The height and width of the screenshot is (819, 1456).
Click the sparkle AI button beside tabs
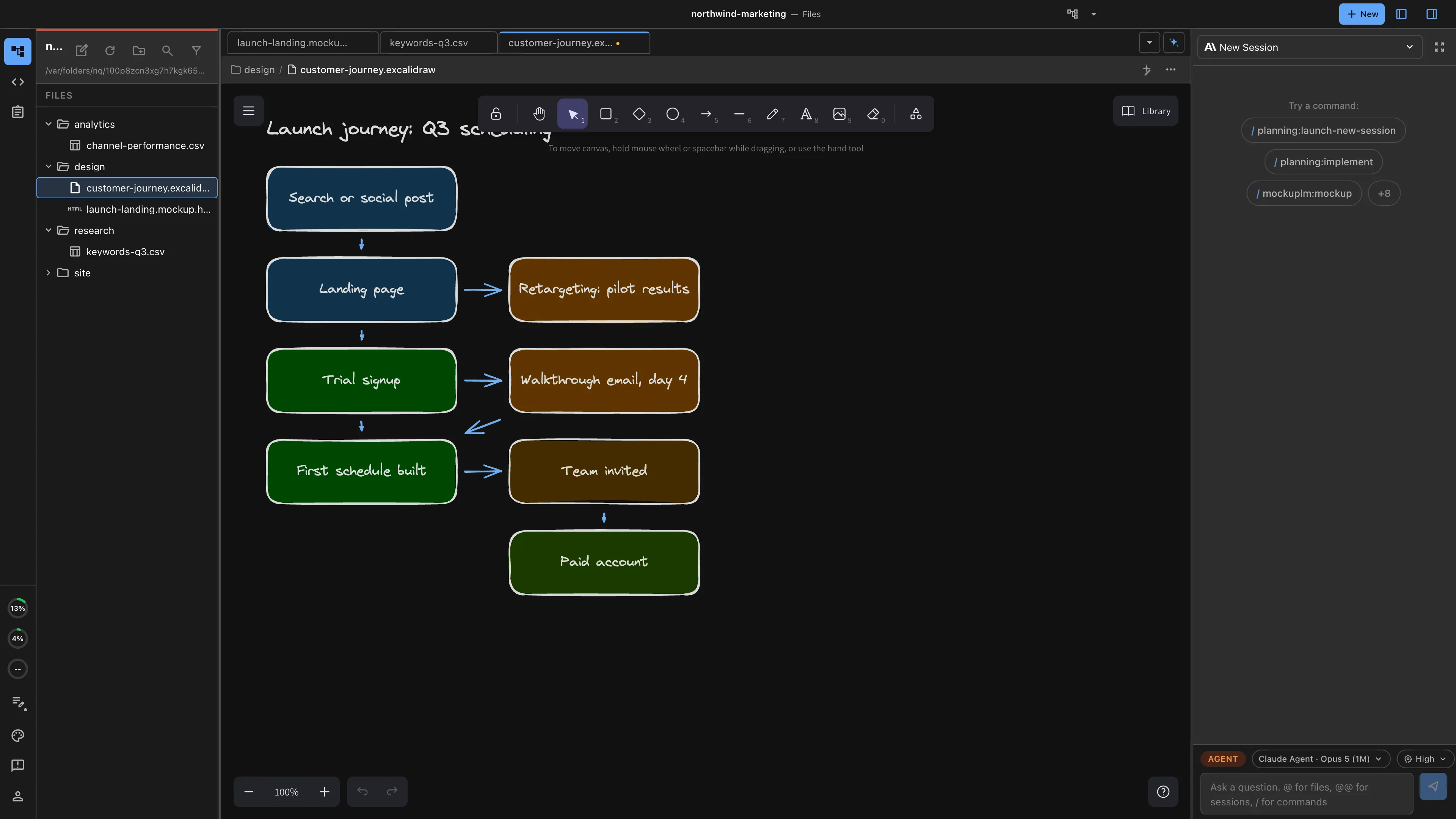[1174, 42]
